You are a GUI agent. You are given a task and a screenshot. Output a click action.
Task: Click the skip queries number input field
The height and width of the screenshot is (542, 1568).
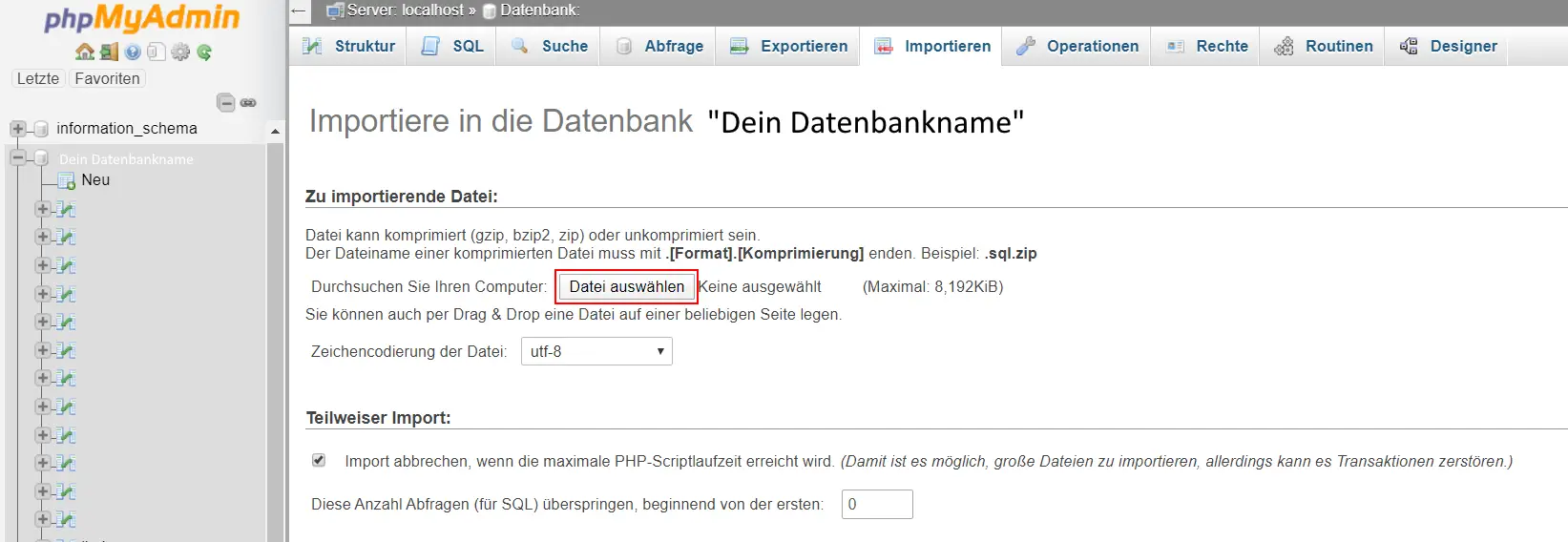(876, 504)
